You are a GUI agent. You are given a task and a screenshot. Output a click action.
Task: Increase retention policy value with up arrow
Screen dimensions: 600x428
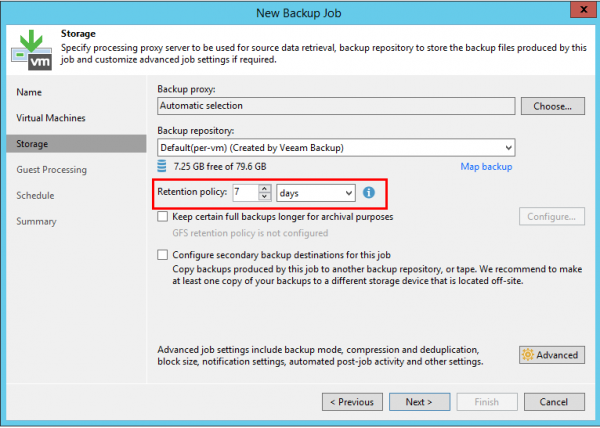264,188
